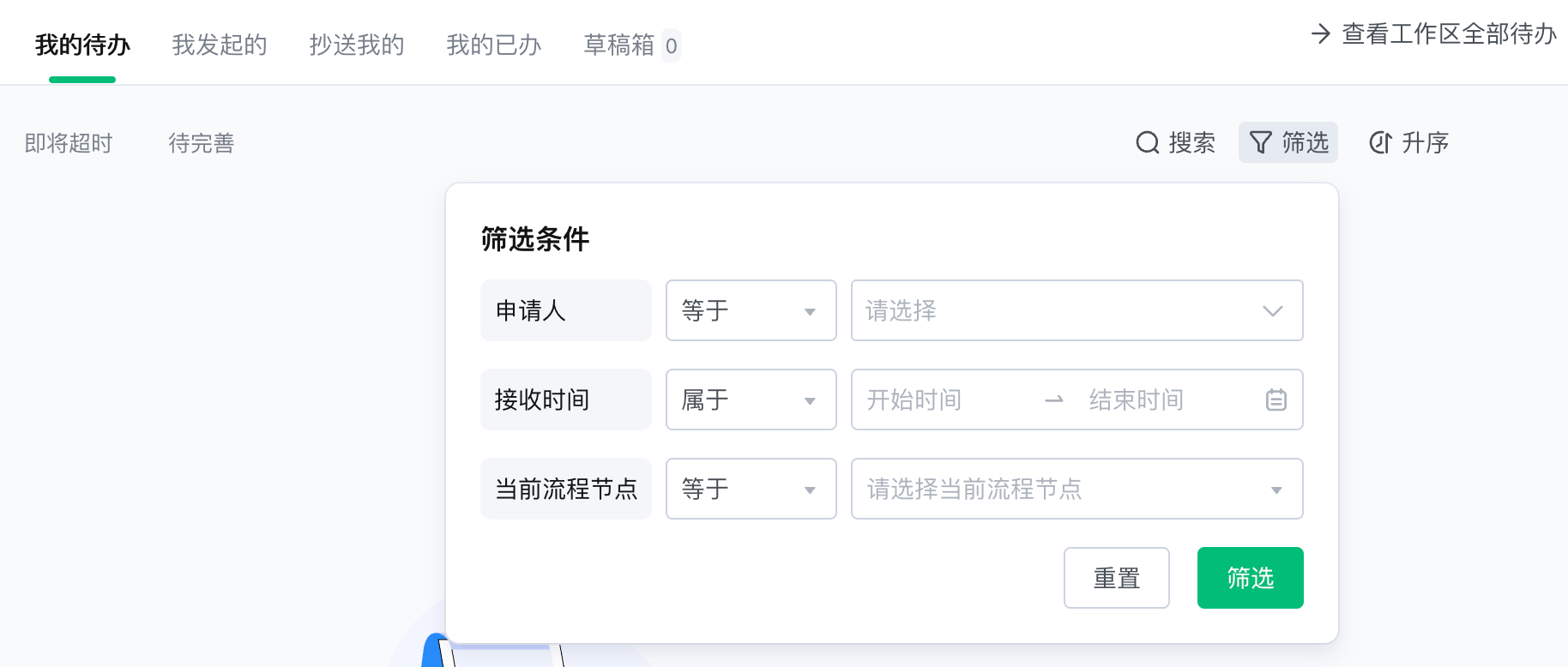
Task: Click the arrow icon before 查看工作区全部待办
Action: 1321,33
